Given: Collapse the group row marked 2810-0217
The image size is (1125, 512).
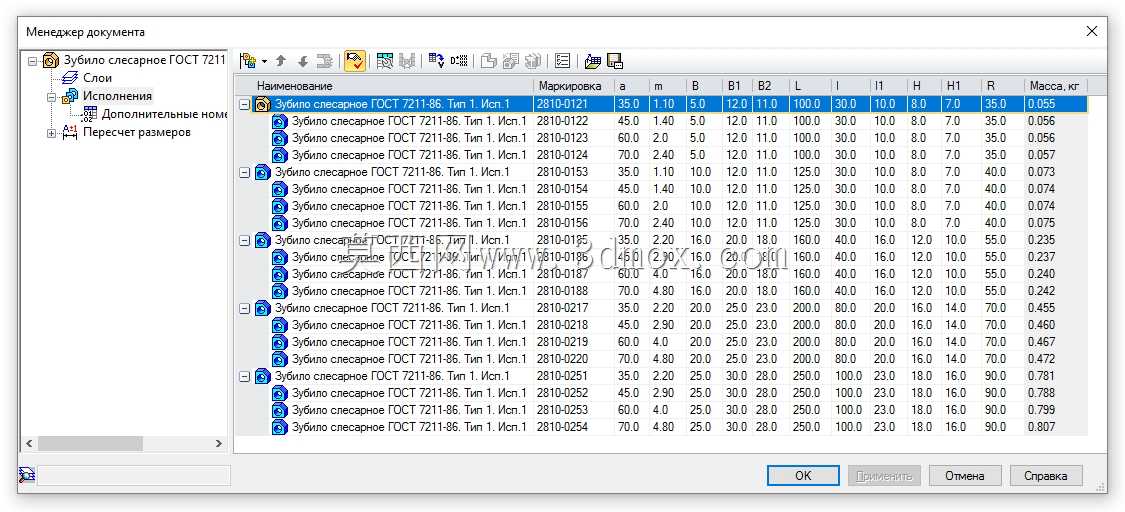Looking at the screenshot, I should [x=244, y=308].
